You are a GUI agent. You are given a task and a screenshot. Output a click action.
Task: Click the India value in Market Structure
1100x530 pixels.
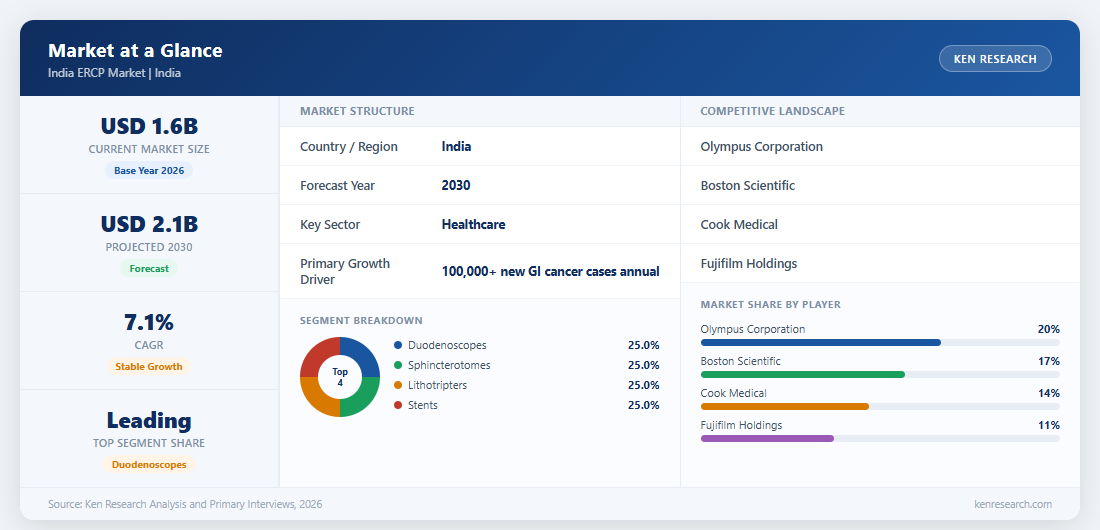point(457,147)
